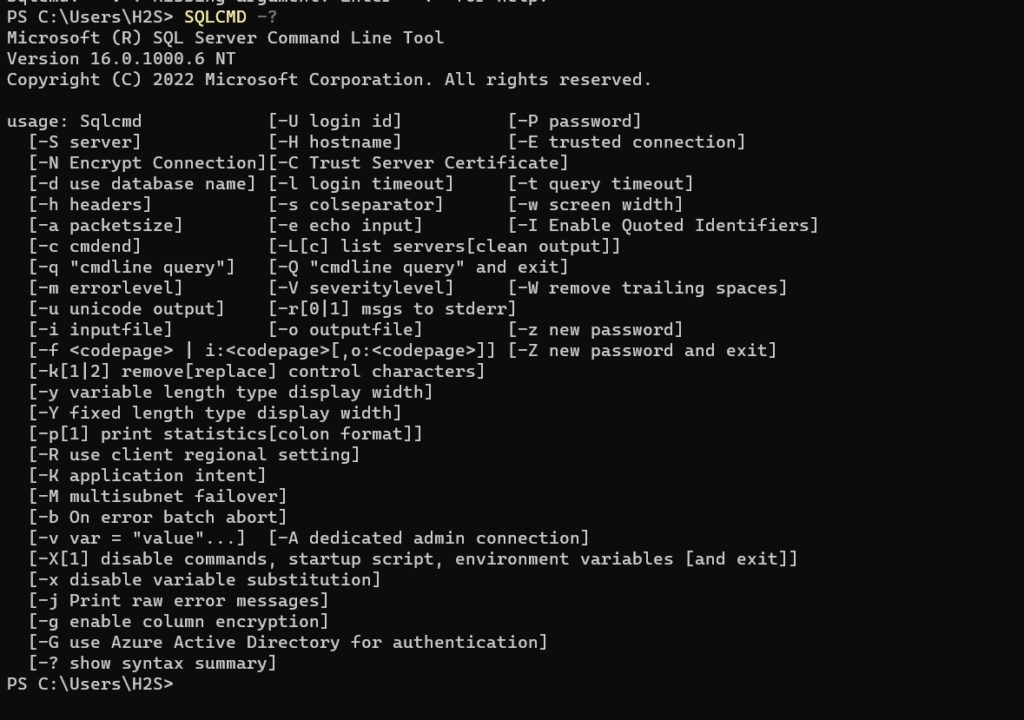Click the [-? show syntax summary] line
This screenshot has width=1024, height=720.
153,663
